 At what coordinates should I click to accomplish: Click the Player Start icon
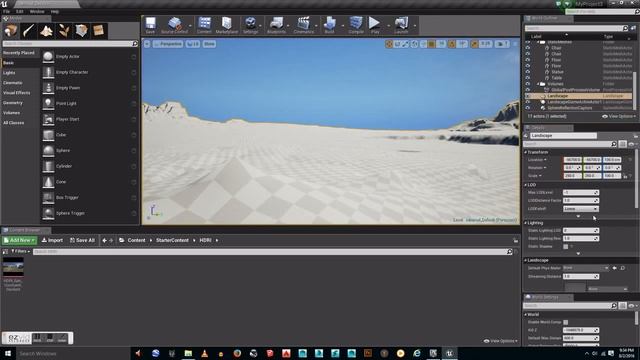point(48,119)
